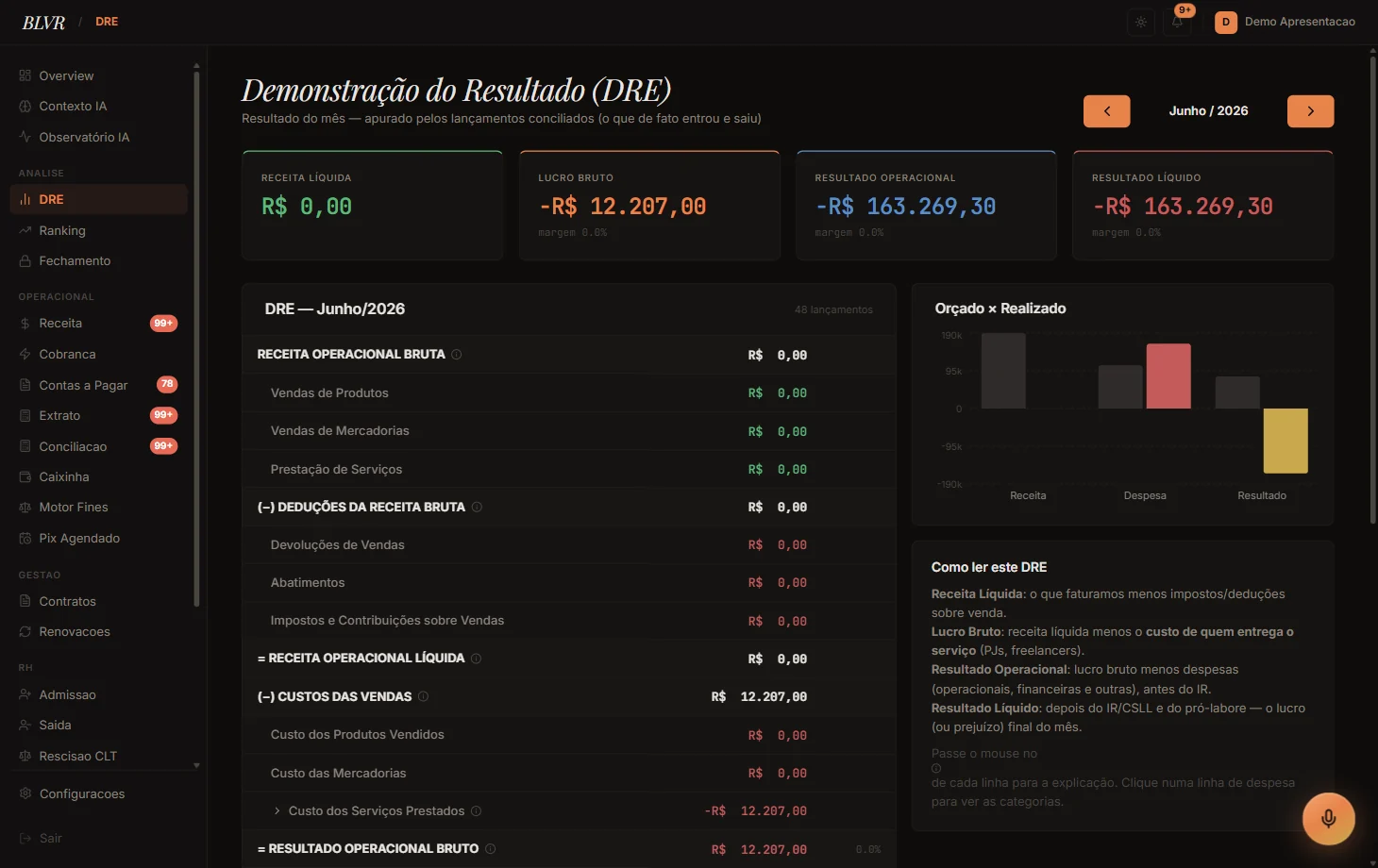
Task: Click the dark Receita bar in chart
Action: click(1003, 371)
